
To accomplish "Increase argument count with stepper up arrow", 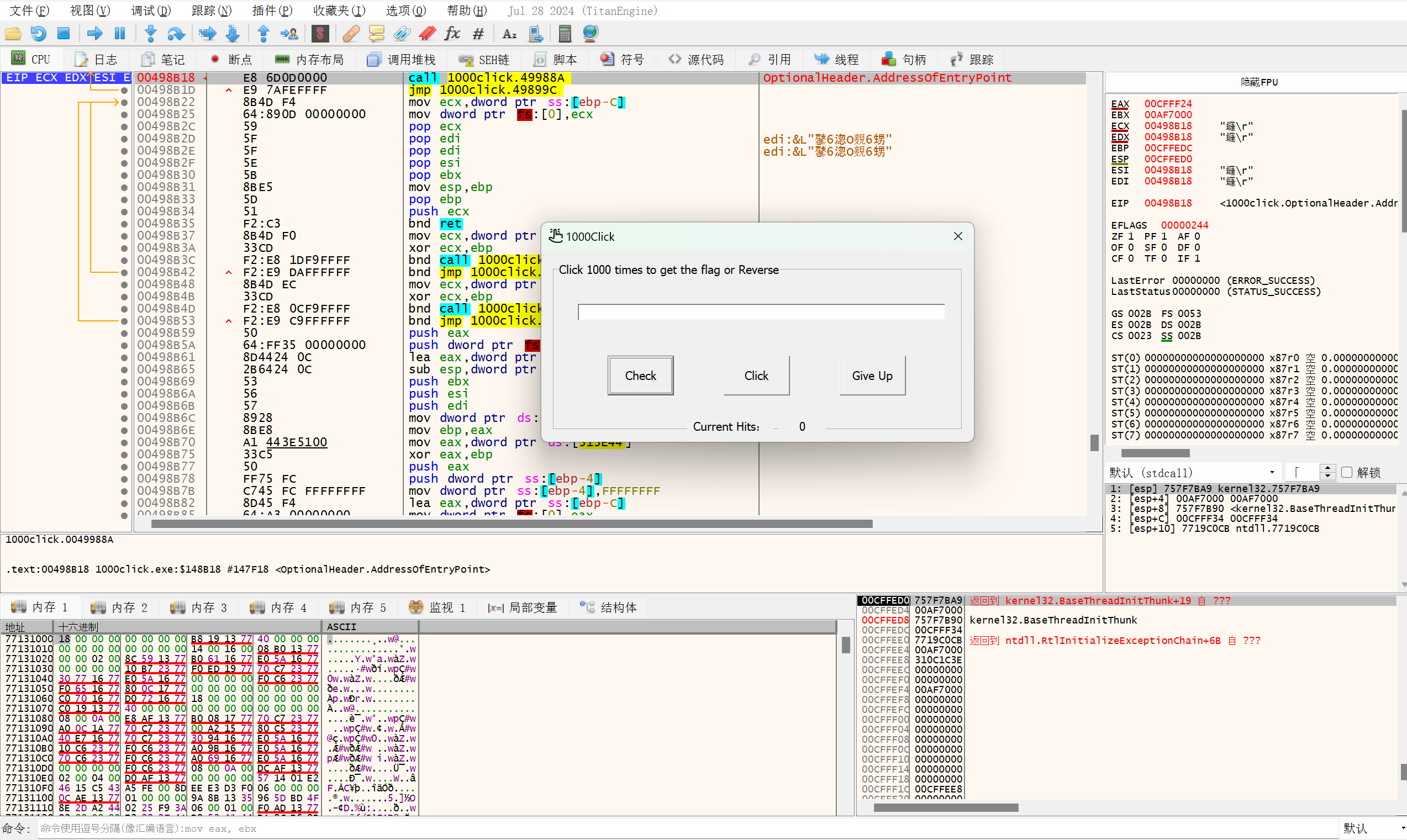I will [x=1329, y=468].
